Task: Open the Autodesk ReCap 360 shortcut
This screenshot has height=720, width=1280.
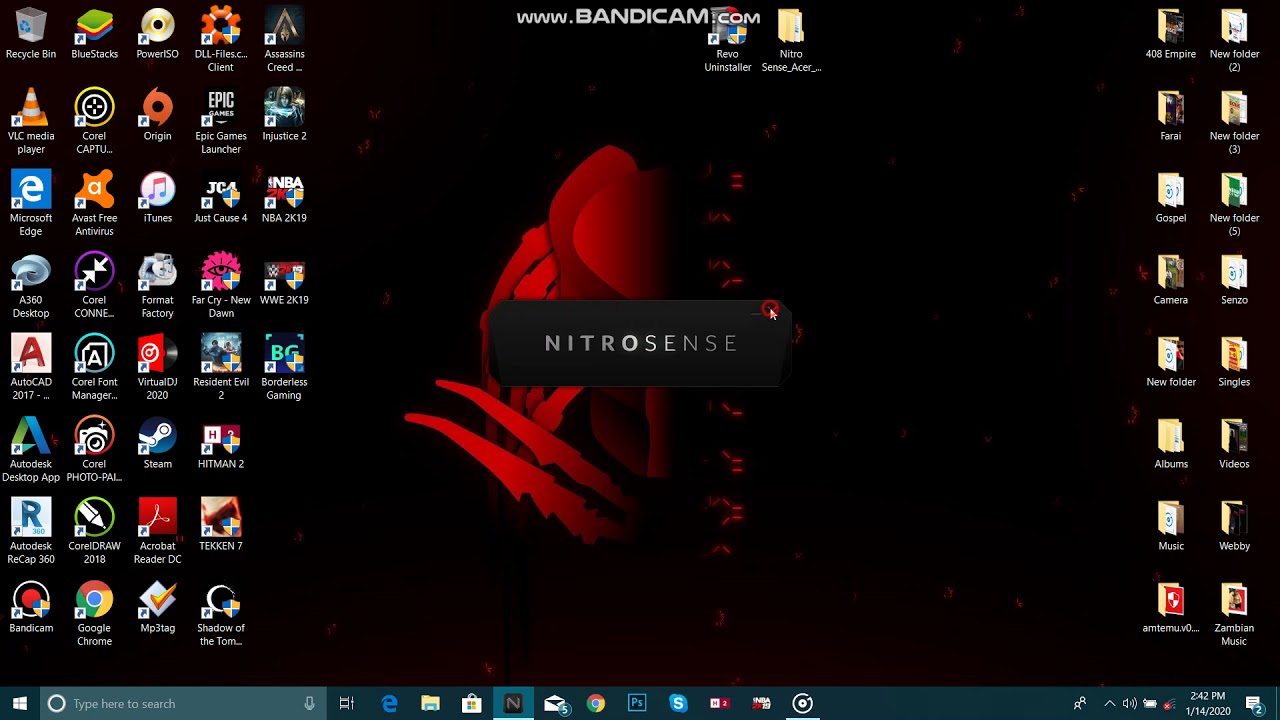Action: coord(31,532)
